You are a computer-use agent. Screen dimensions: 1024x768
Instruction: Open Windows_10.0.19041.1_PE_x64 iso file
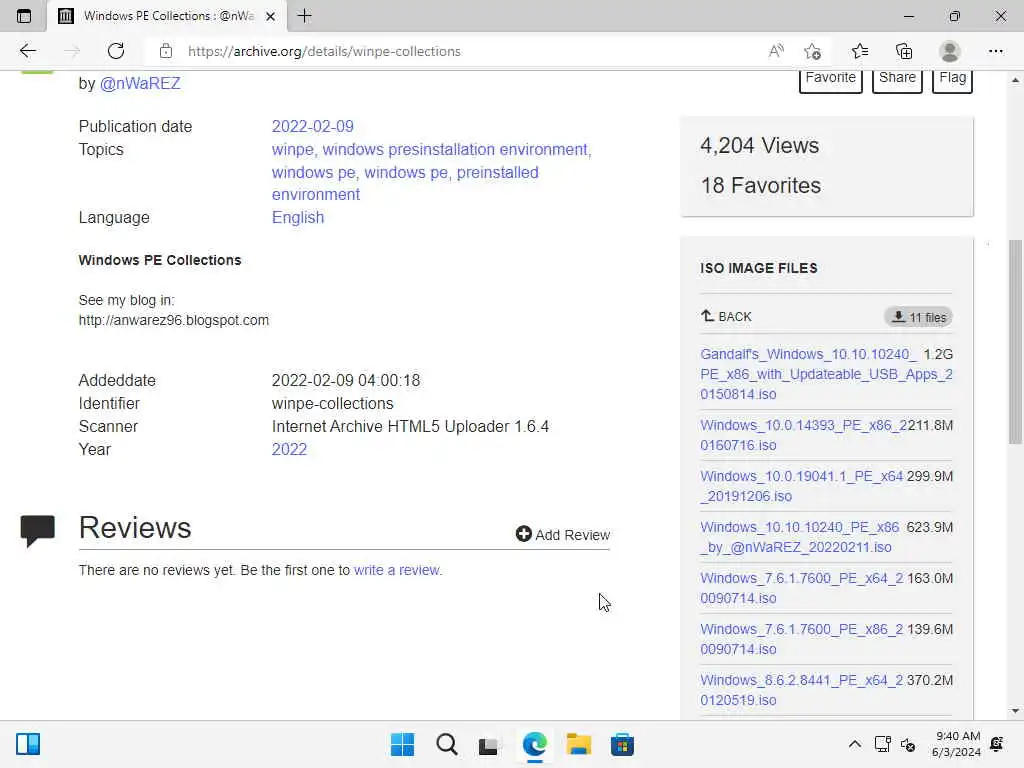[801, 486]
